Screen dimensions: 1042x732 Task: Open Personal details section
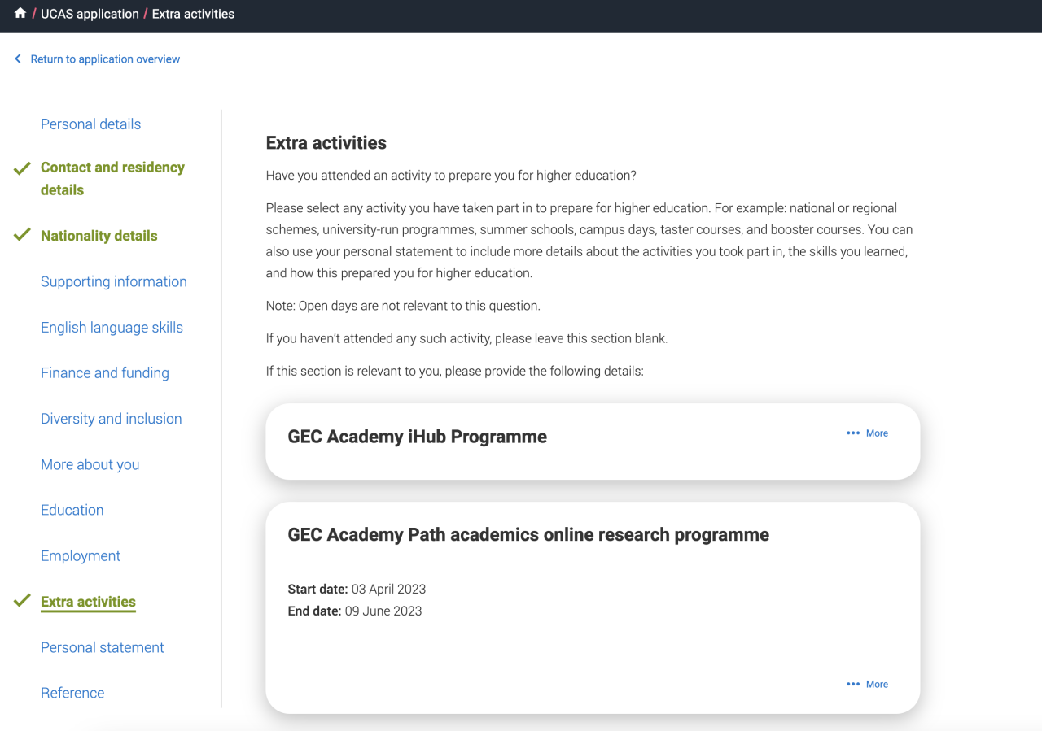click(91, 124)
